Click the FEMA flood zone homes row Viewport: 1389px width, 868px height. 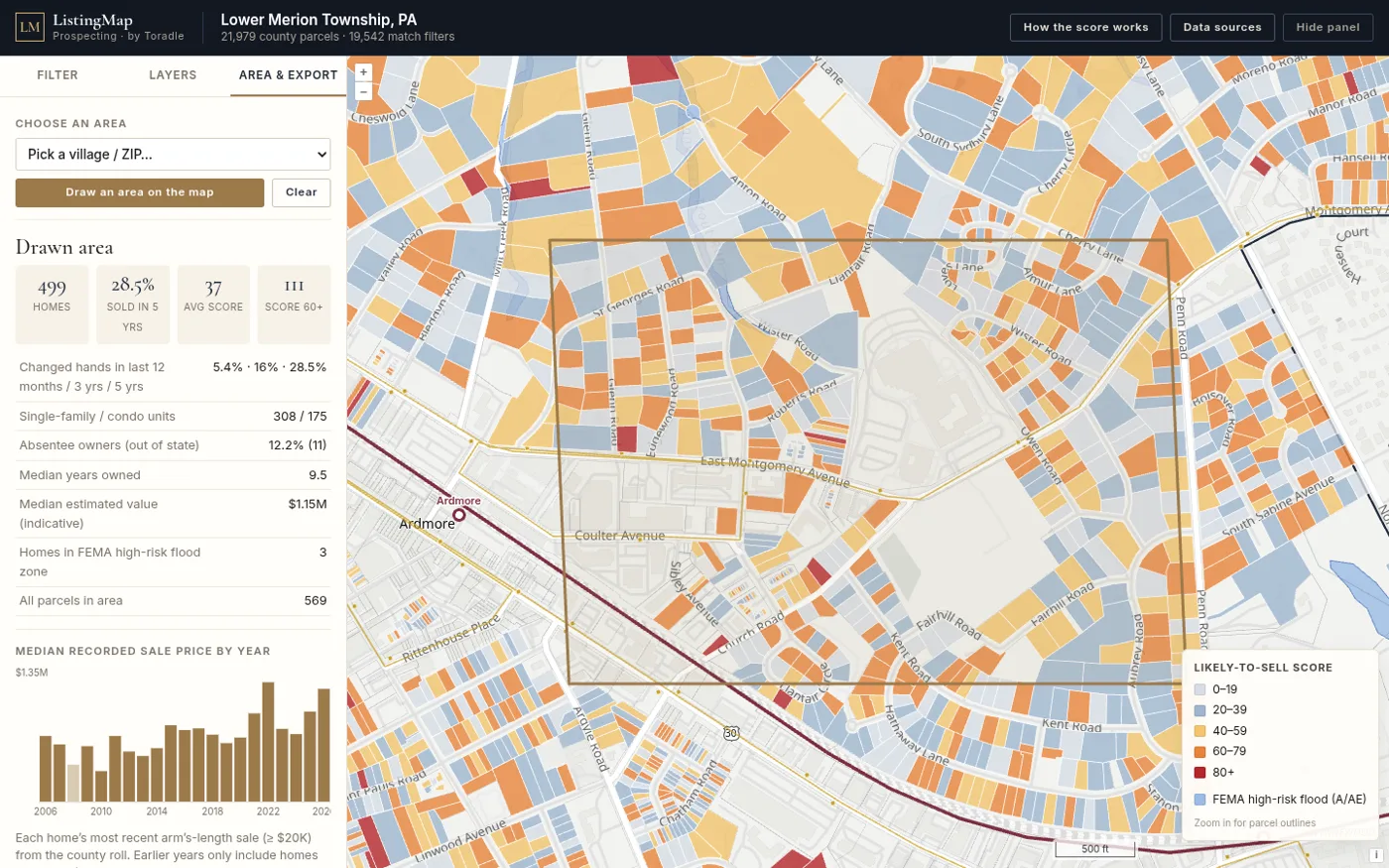tap(173, 562)
